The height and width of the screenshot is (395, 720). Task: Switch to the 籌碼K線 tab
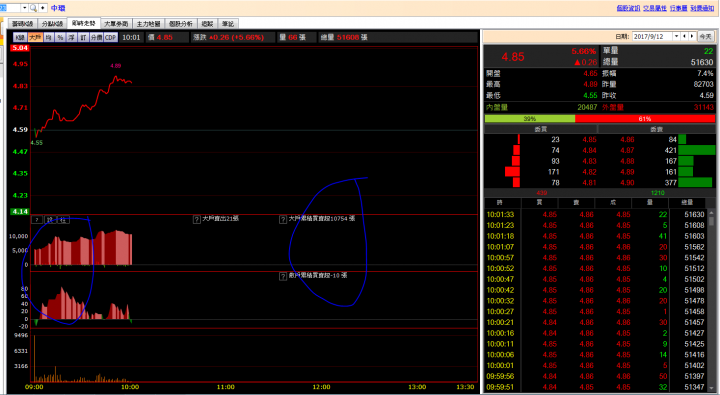point(22,24)
